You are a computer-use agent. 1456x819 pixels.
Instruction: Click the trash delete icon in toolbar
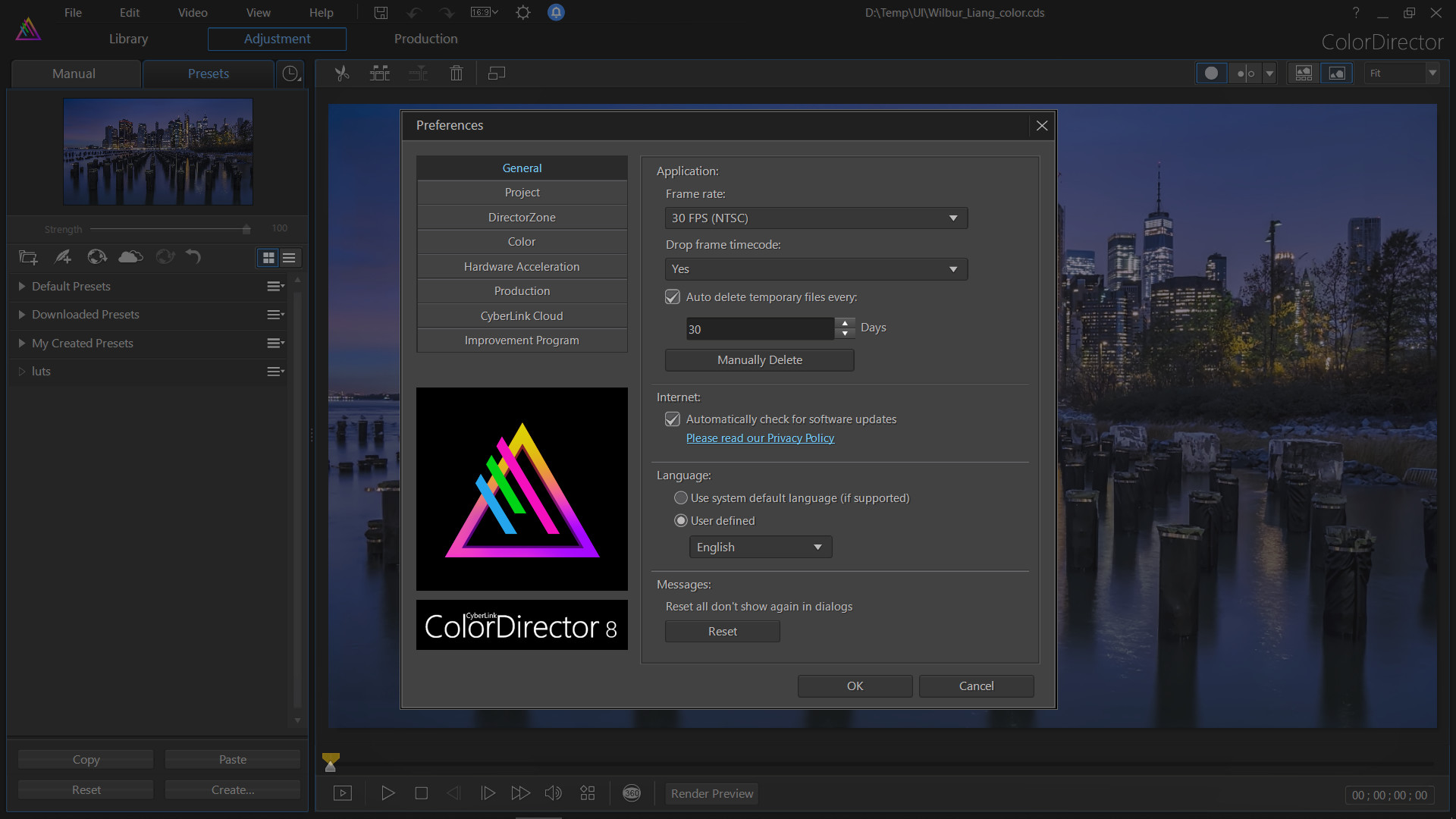point(456,74)
